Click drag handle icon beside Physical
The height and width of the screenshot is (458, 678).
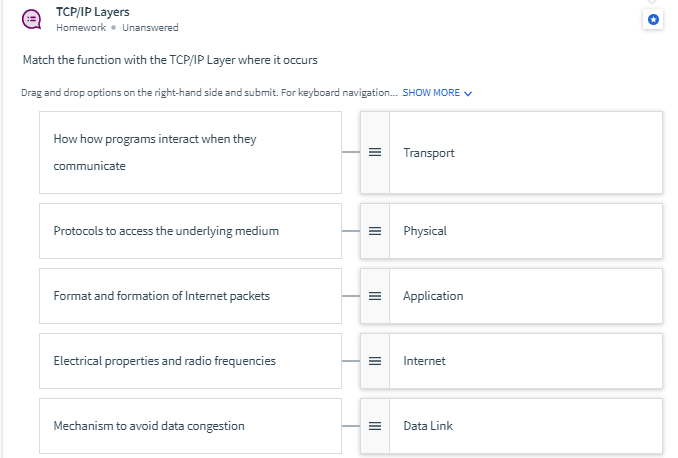tap(375, 231)
